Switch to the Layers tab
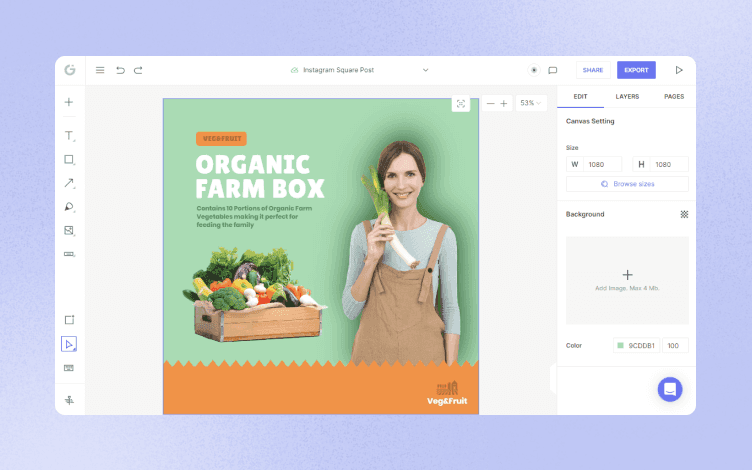Viewport: 752px width, 470px height. click(627, 97)
